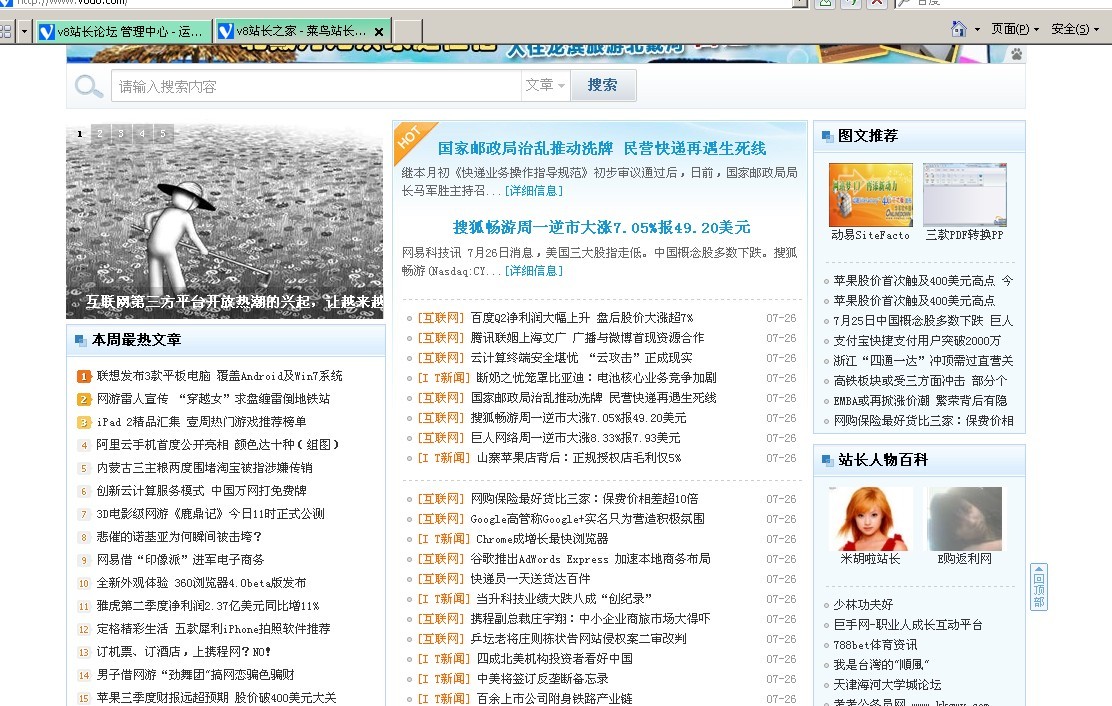
Task: Open sidebar link EMBA或再掀涨价潮 繁荣背后有隐
Action: (x=921, y=401)
